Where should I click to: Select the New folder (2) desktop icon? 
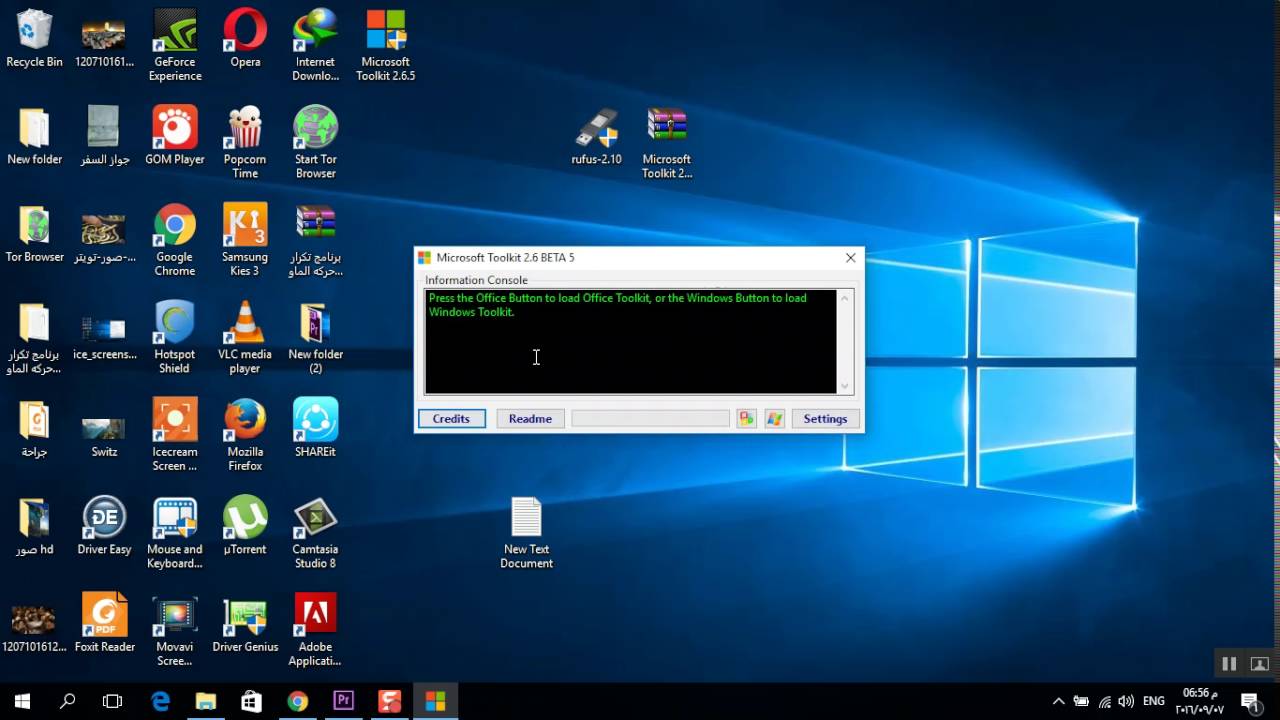[315, 338]
